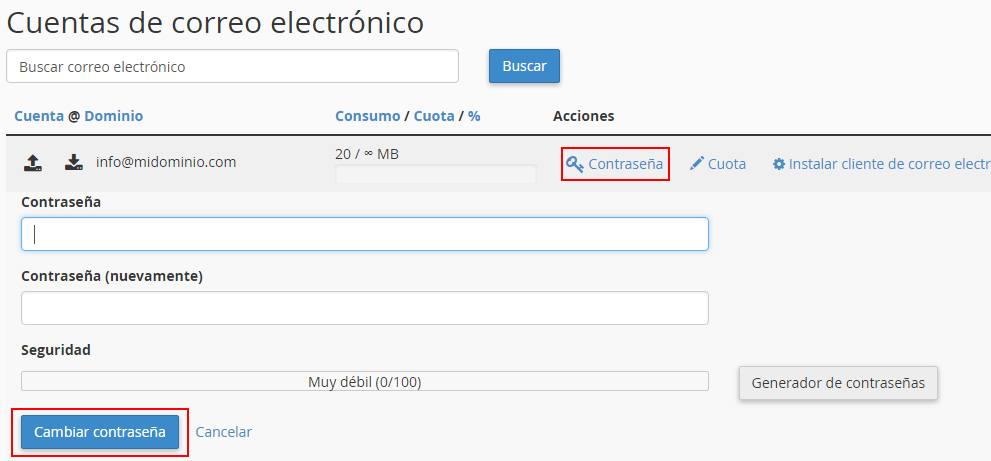Screen dimensions: 991x461
Task: Sort by the % column header
Action: [474, 116]
